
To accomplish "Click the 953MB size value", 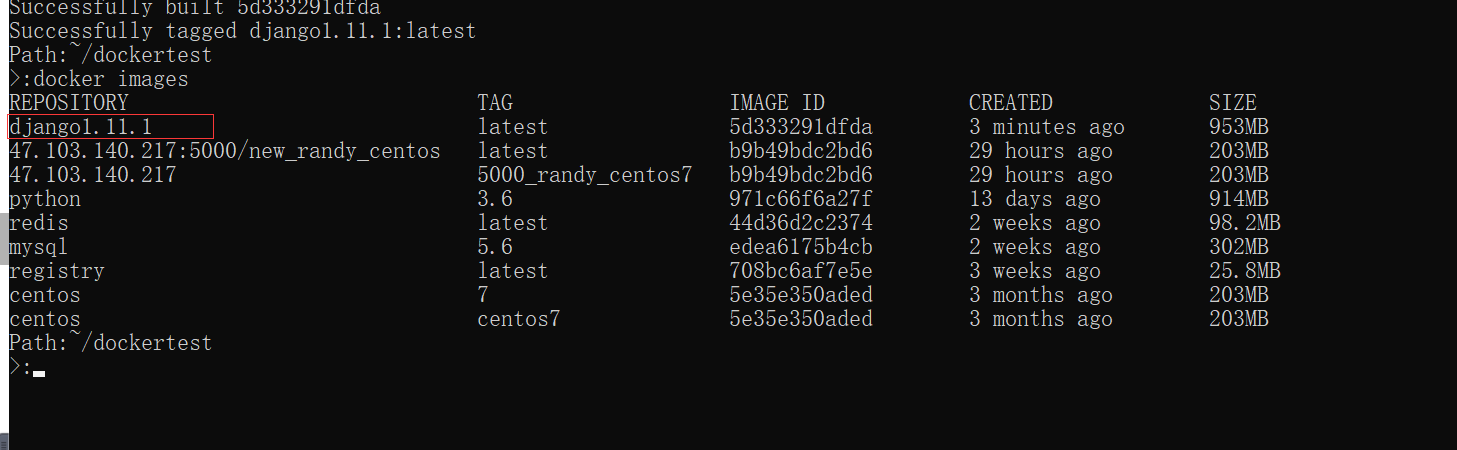I will 1238,127.
